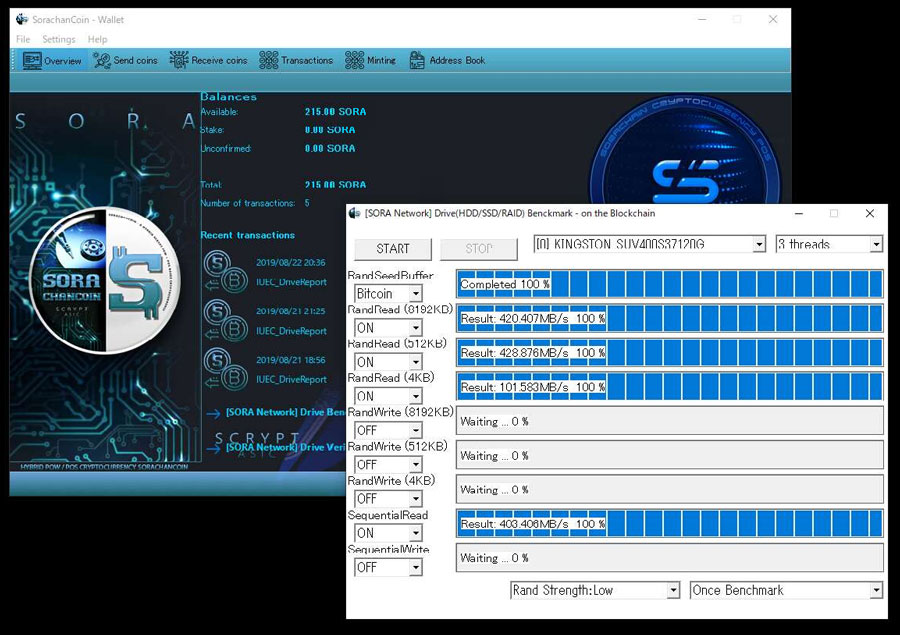Go to the Address Book tab label
The width and height of the screenshot is (900, 635).
click(457, 60)
